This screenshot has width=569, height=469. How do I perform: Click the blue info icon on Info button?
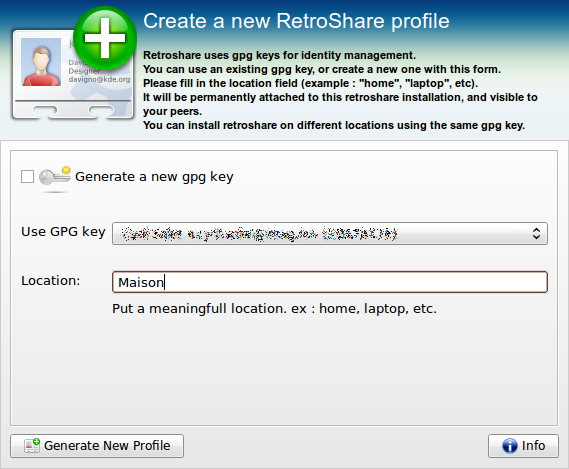click(509, 446)
